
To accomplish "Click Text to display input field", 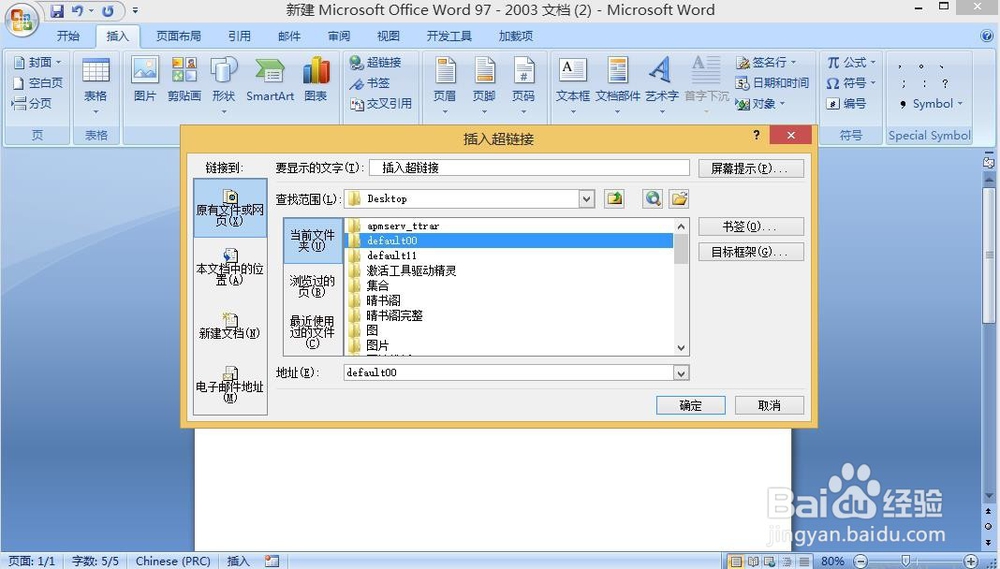I will click(529, 168).
